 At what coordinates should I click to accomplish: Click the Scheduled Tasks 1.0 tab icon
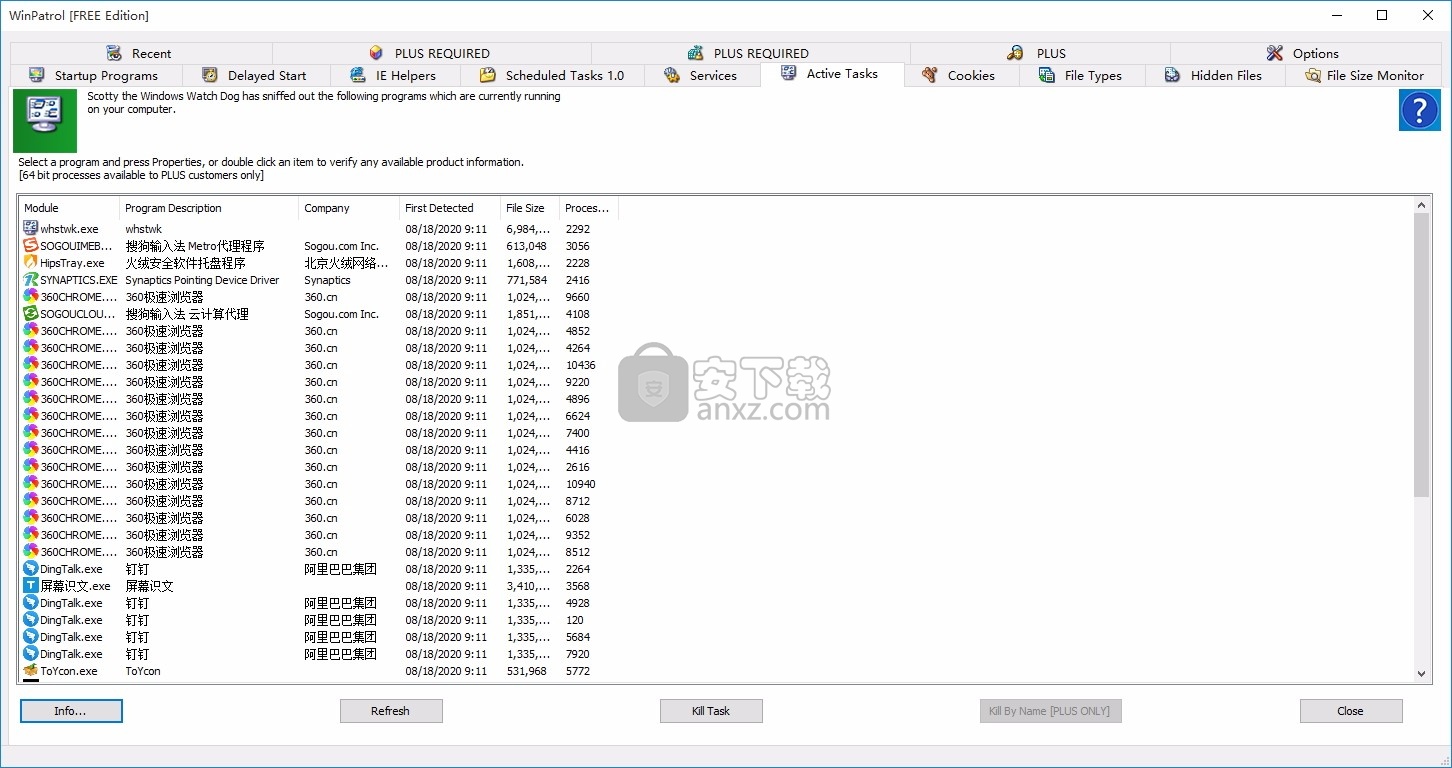pyautogui.click(x=488, y=75)
